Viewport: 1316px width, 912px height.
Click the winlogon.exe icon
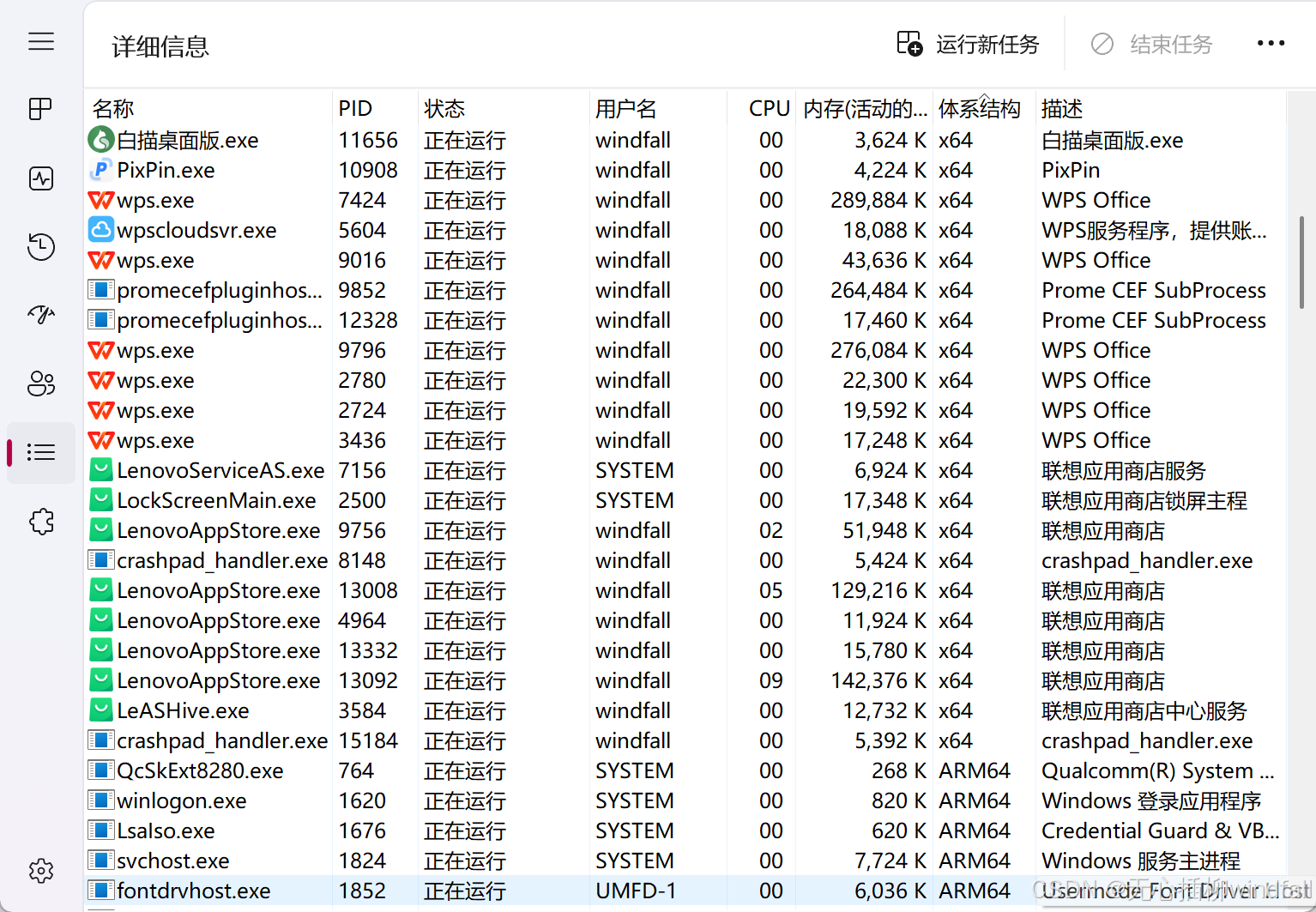coord(101,800)
